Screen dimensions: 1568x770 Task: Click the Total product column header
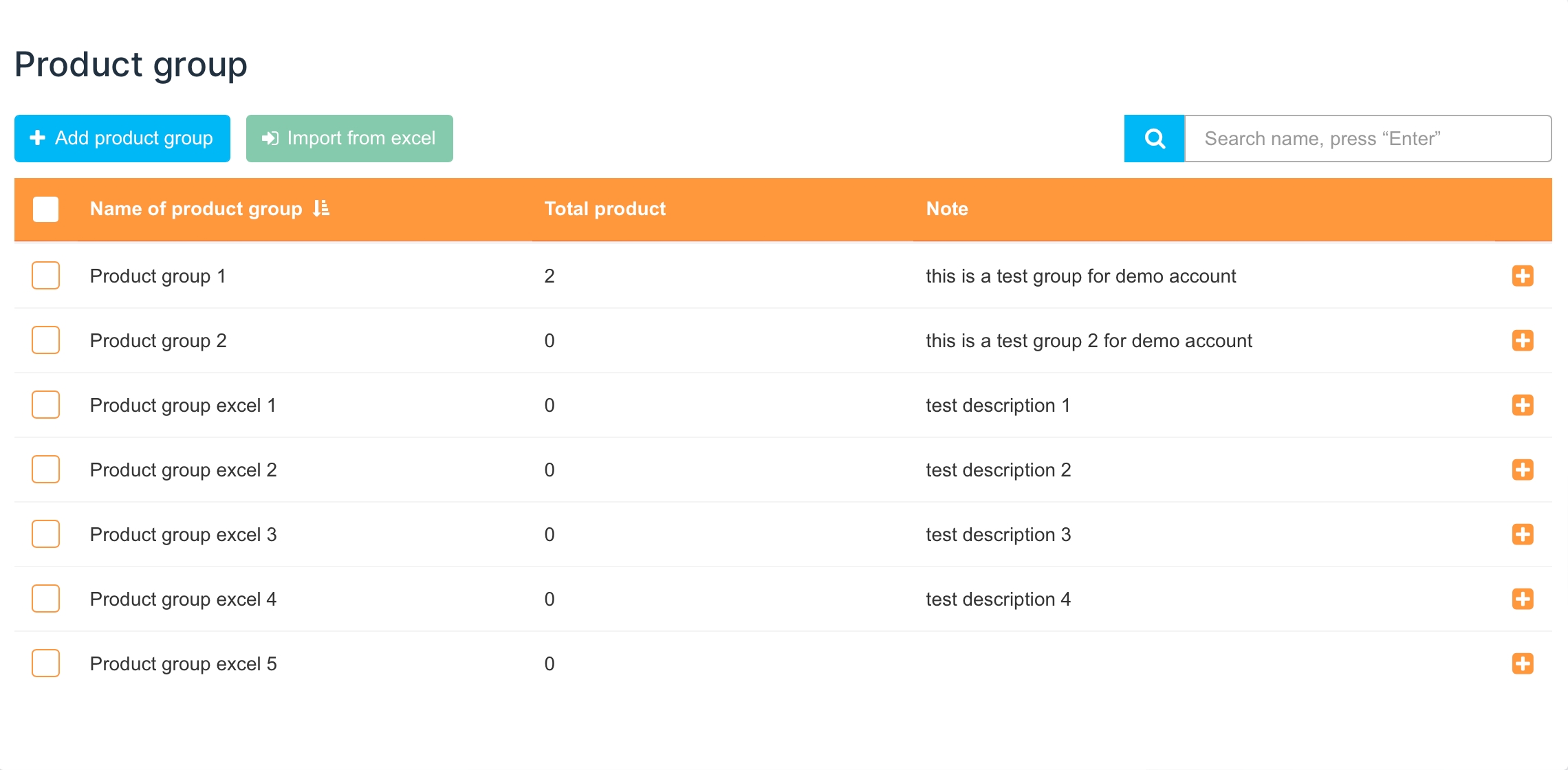pyautogui.click(x=605, y=208)
